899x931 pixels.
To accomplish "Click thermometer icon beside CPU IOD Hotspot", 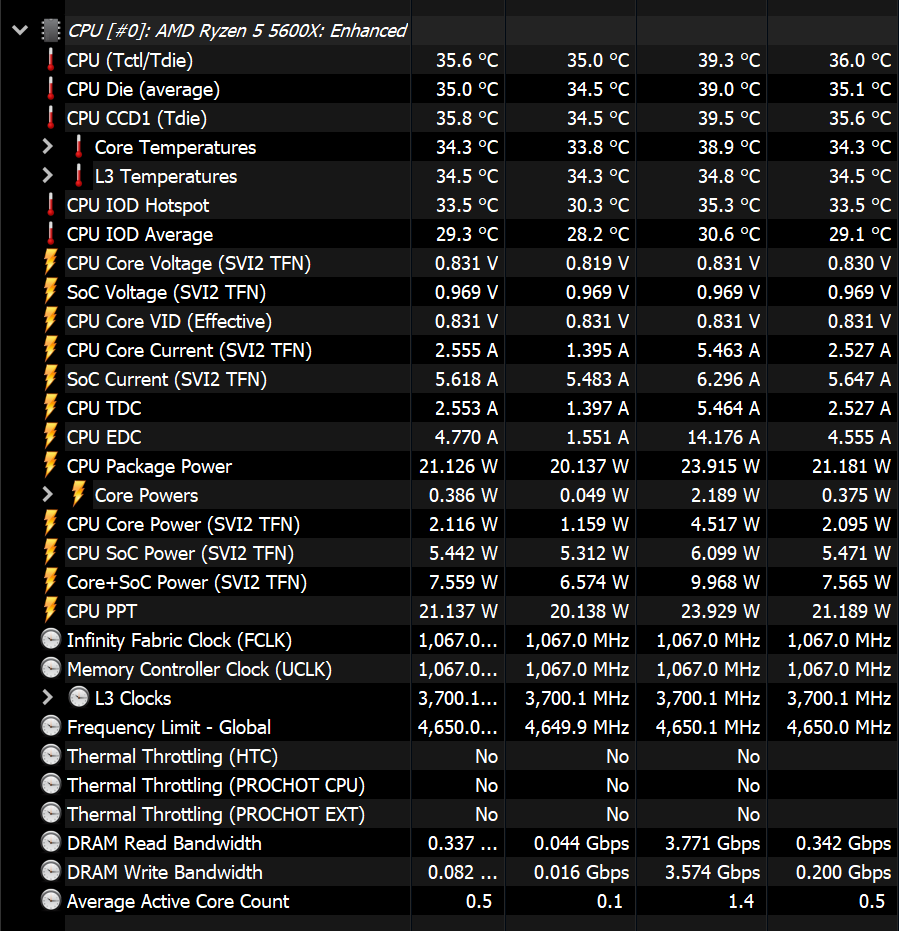I will click(50, 205).
